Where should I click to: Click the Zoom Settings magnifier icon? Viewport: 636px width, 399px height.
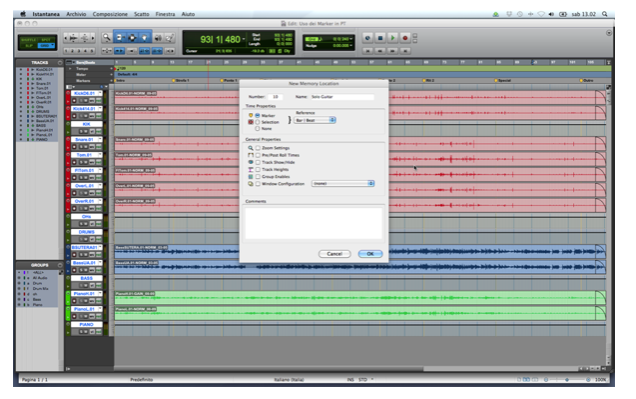(251, 148)
